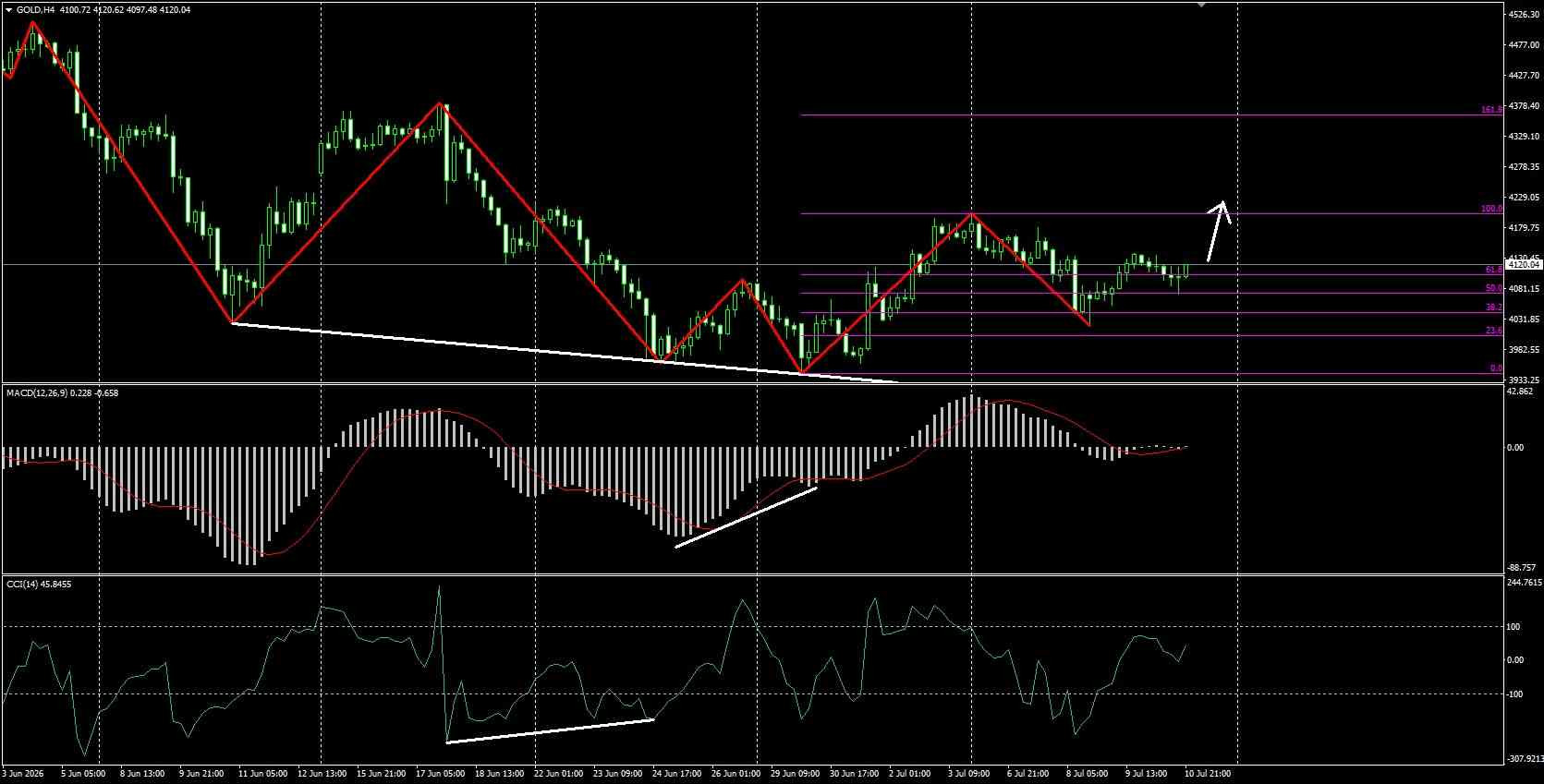Click the Fibonacci 161.8 level label
Image resolution: width=1544 pixels, height=784 pixels.
[x=1491, y=110]
